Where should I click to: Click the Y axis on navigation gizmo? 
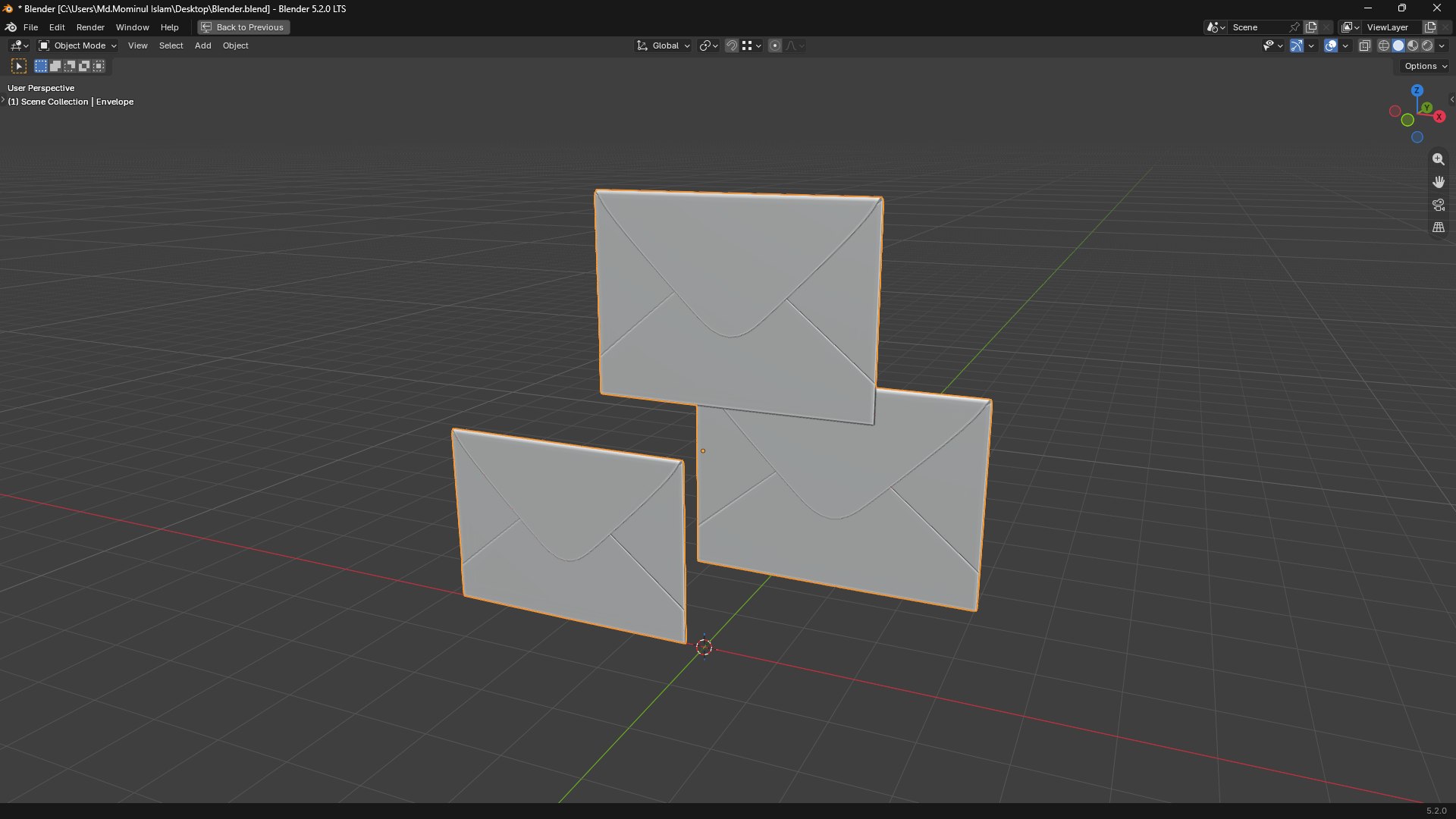point(1427,108)
